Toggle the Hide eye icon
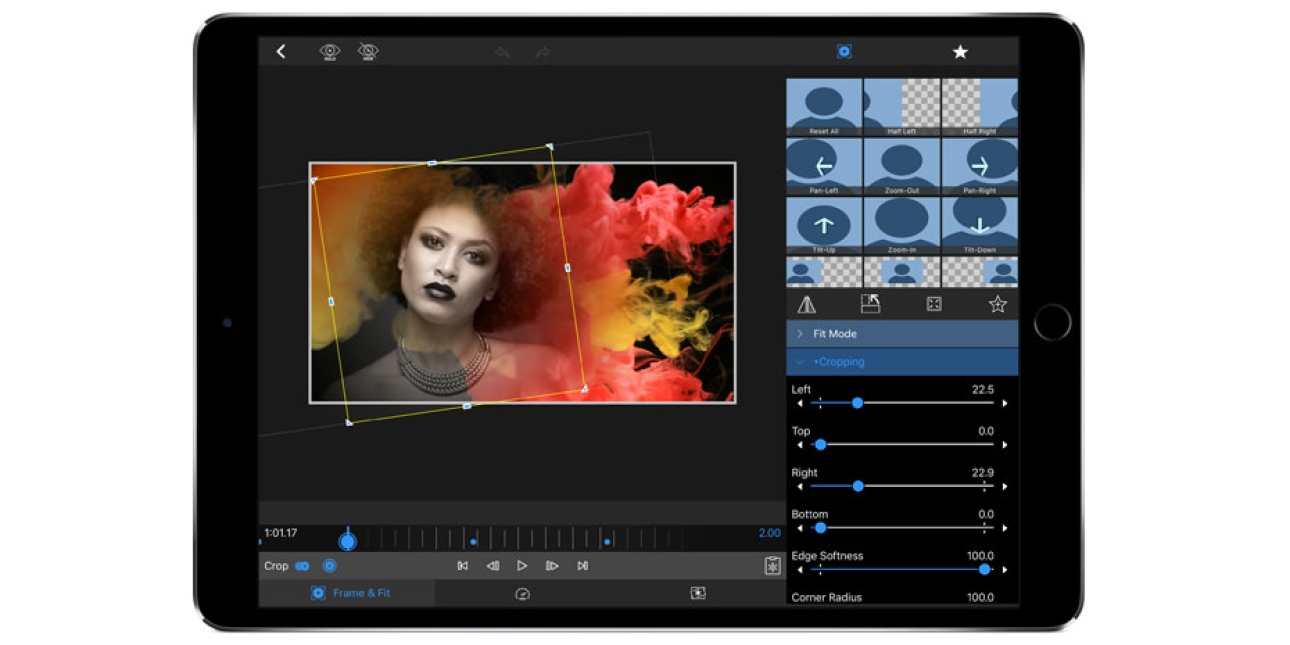The image size is (1290, 645). pyautogui.click(x=368, y=52)
